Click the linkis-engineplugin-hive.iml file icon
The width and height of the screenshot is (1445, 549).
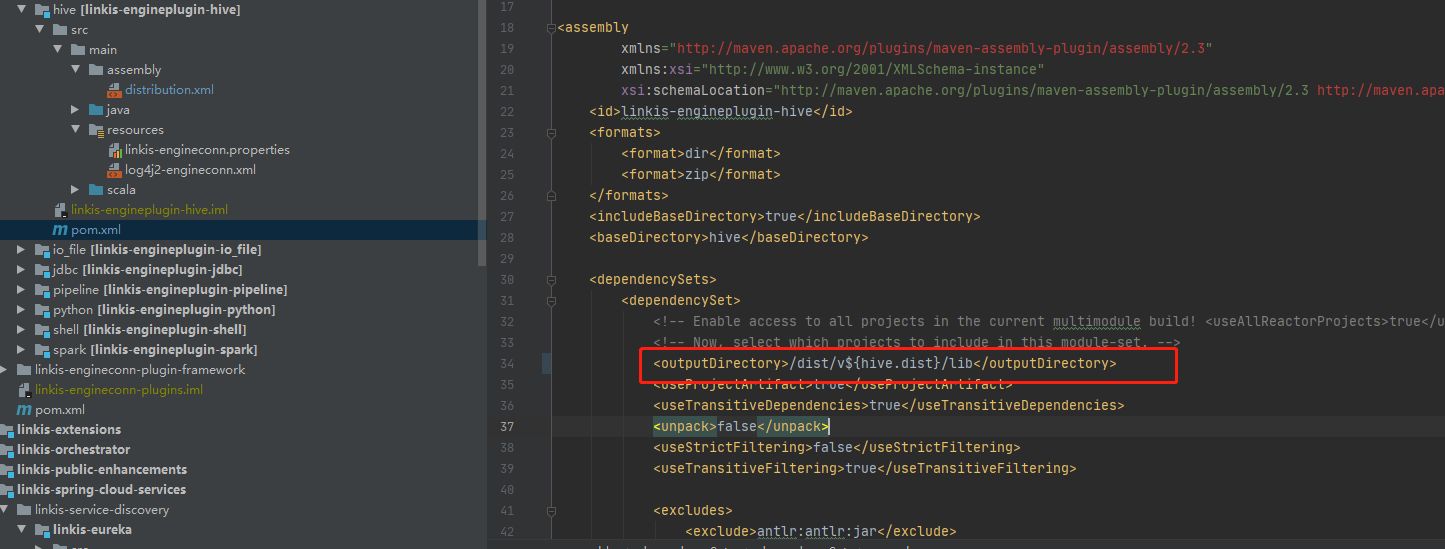coord(60,209)
